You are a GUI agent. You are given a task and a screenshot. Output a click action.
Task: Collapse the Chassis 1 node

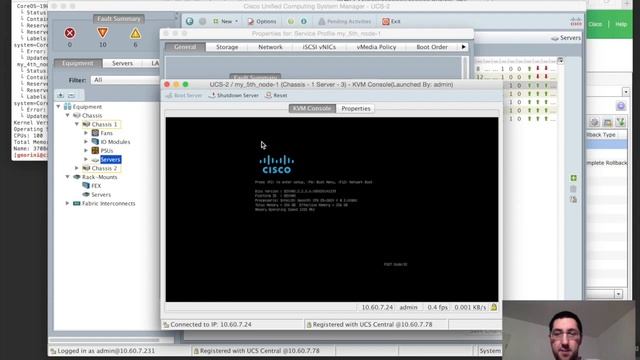pos(76,124)
